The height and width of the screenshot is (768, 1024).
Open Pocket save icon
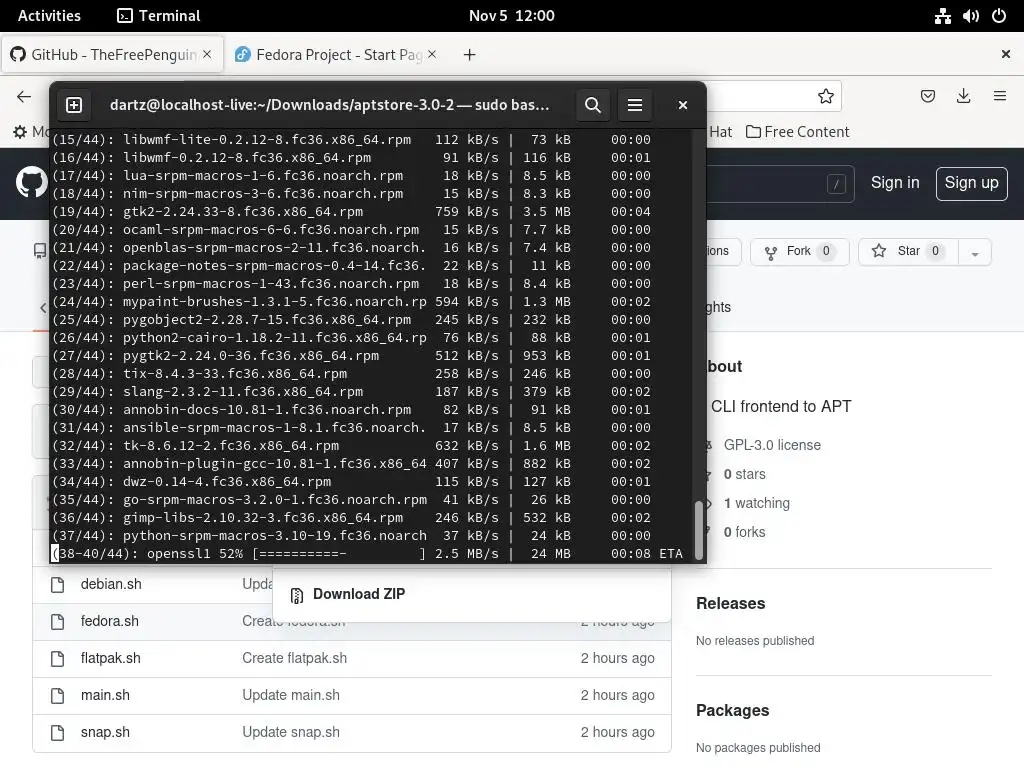click(x=927, y=97)
